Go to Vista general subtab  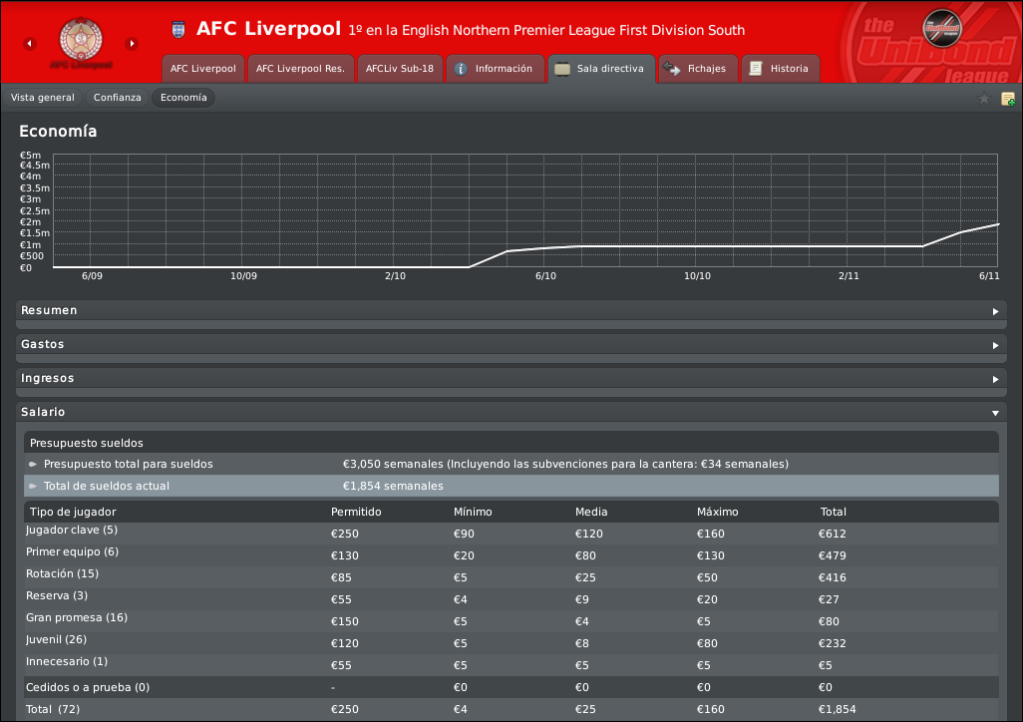pyautogui.click(x=43, y=97)
